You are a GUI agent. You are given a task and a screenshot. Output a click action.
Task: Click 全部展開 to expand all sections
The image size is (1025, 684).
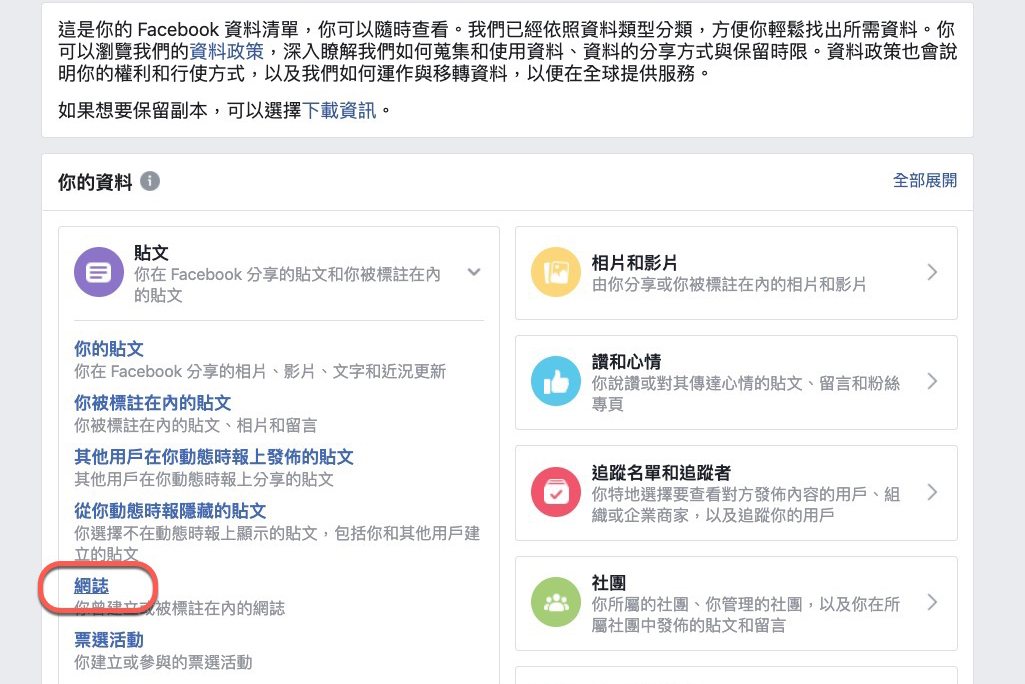pyautogui.click(x=925, y=180)
